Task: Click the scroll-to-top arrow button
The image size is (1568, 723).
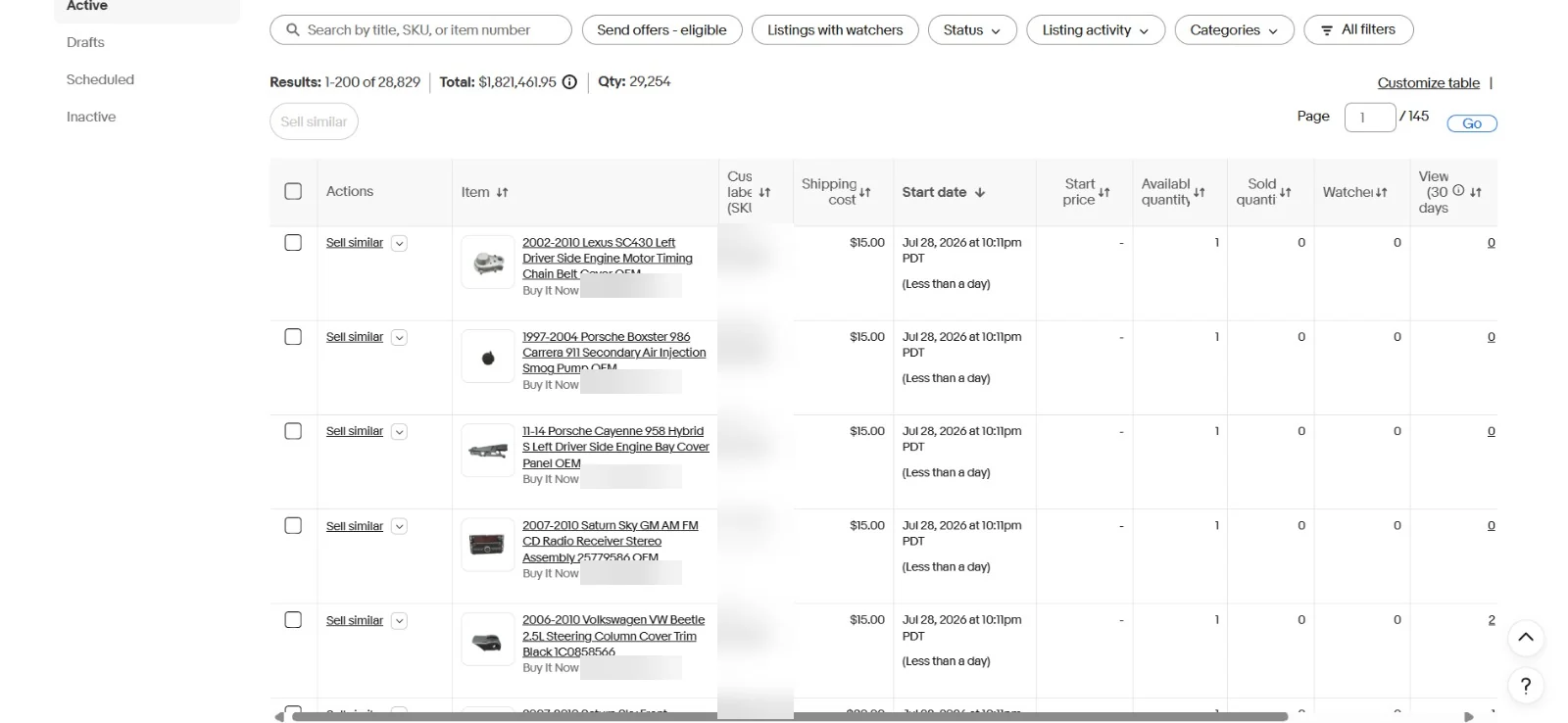Action: point(1526,638)
